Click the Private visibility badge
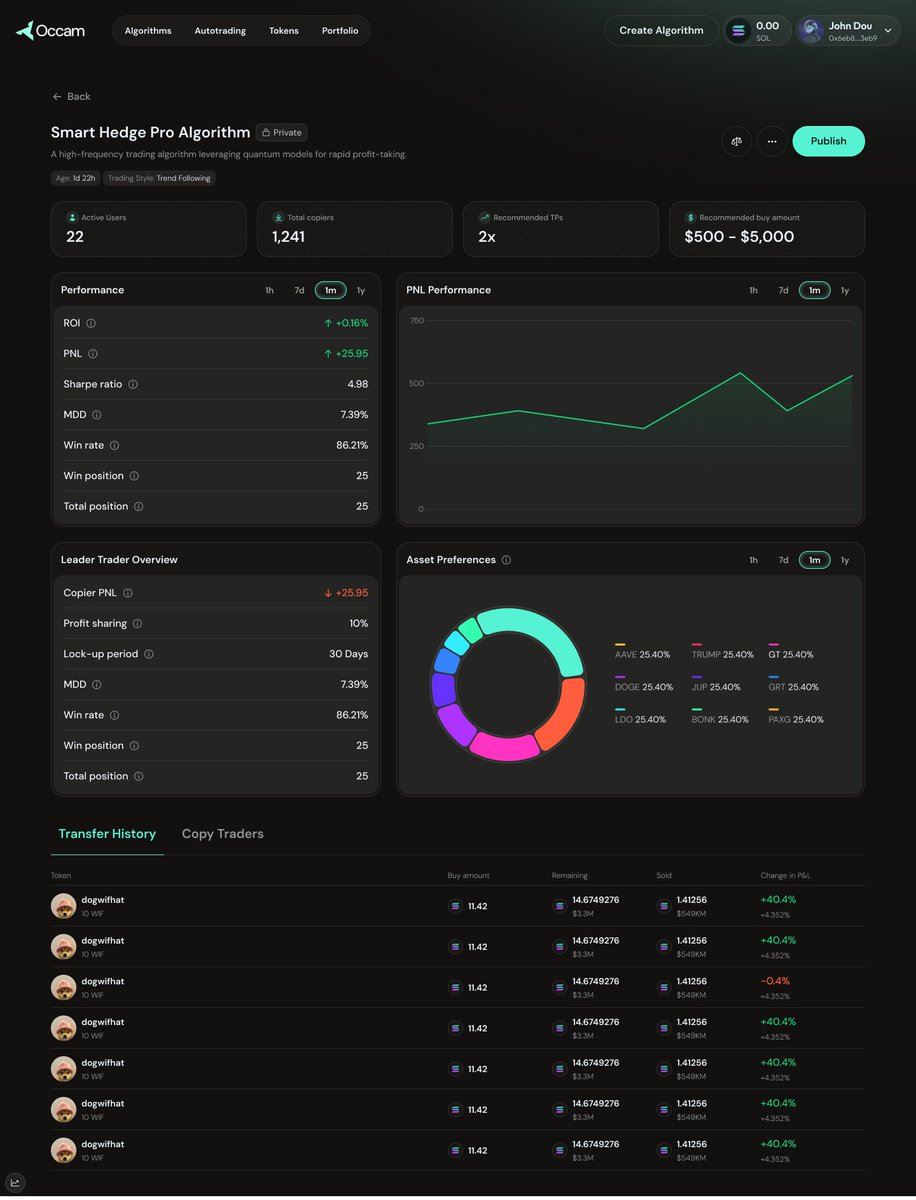The width and height of the screenshot is (916, 1200). [x=281, y=132]
